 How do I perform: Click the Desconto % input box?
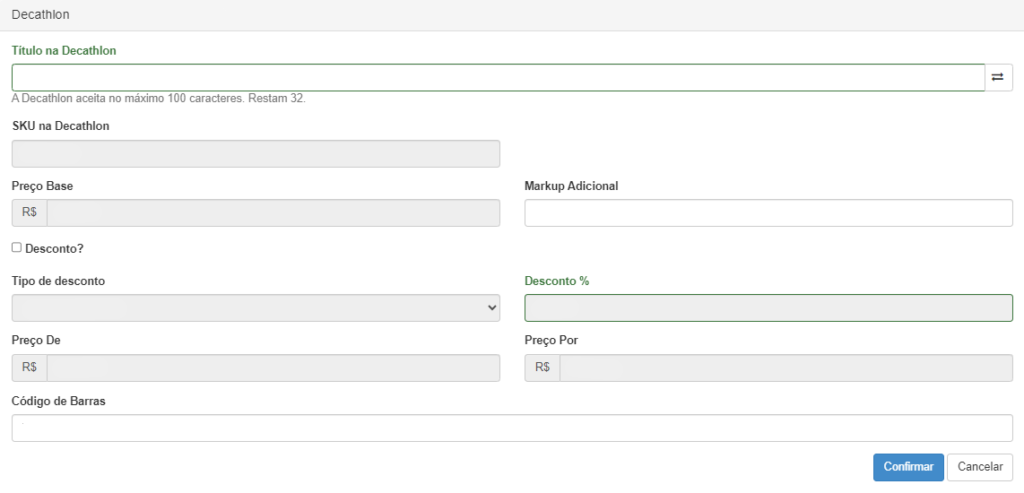coord(769,308)
